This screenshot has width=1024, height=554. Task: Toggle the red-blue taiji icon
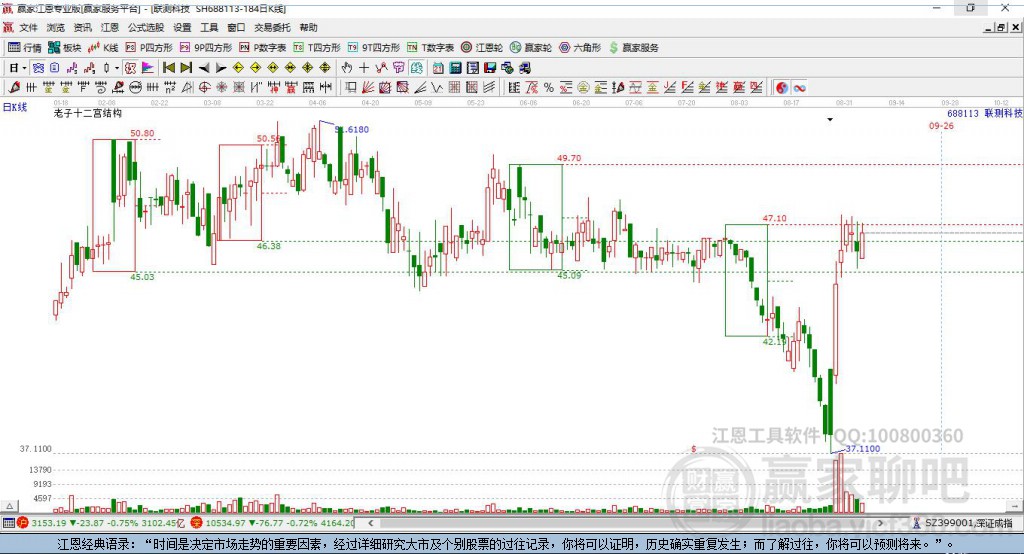(782, 88)
